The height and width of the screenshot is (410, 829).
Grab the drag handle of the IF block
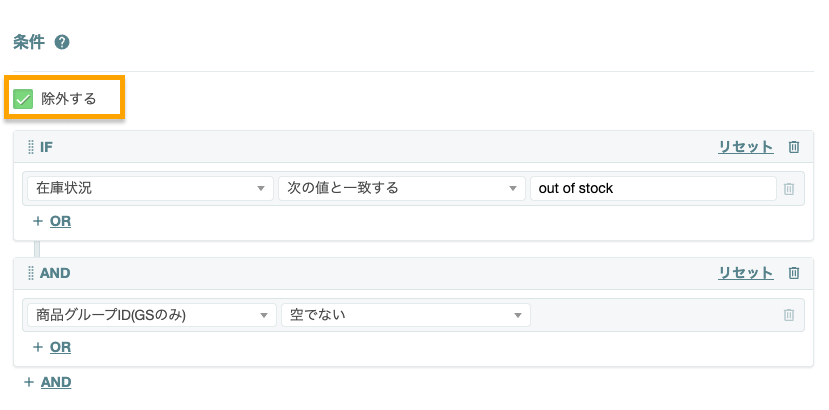[x=31, y=147]
